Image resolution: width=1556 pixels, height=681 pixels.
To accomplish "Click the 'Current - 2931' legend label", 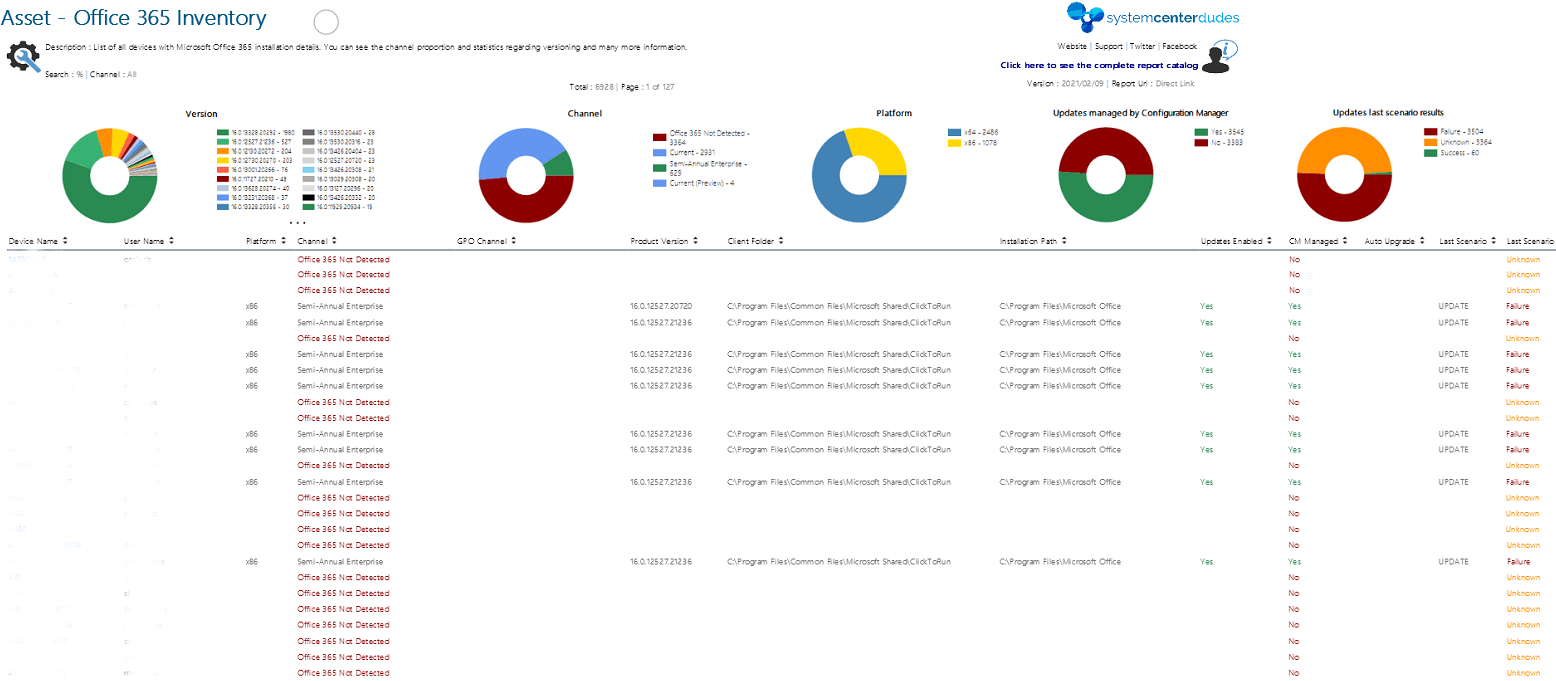I will coord(692,152).
